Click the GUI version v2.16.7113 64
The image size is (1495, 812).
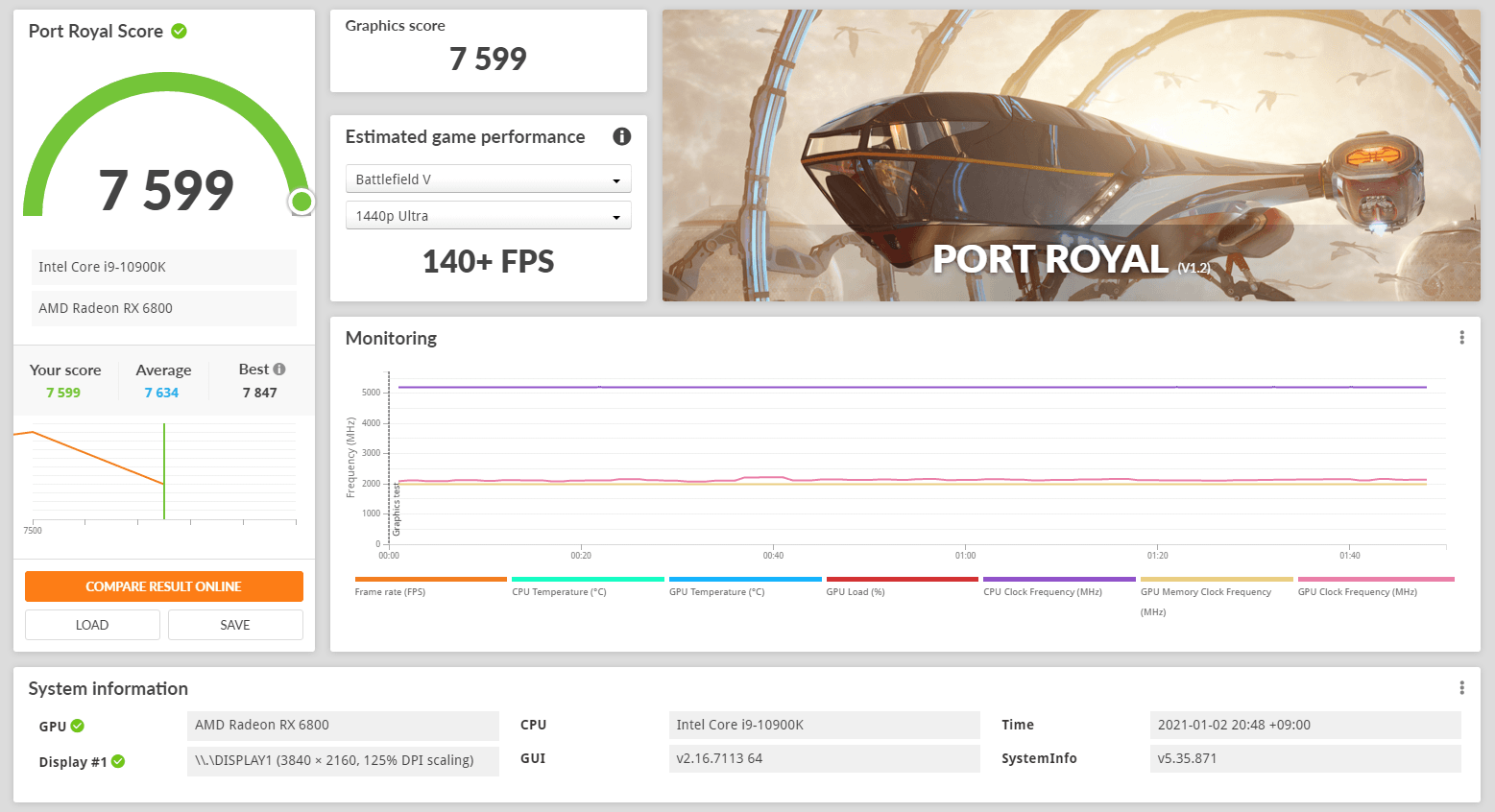coord(824,758)
